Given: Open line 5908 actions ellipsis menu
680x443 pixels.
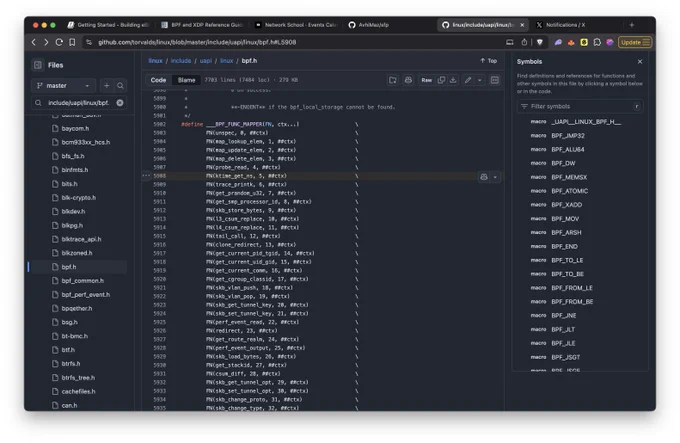Looking at the screenshot, I should 146,176.
